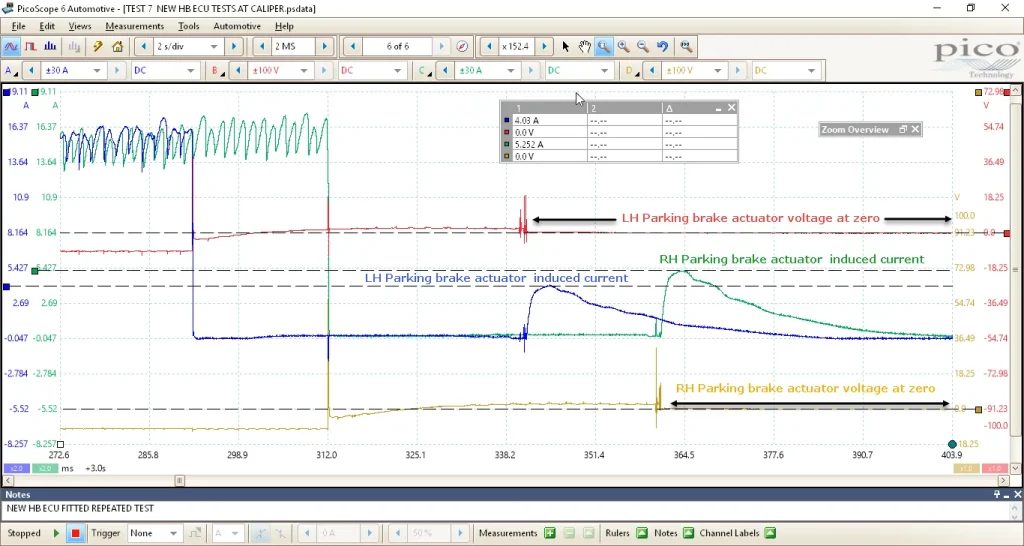The width and height of the screenshot is (1024, 546).
Task: Open Channel B options button
Action: (x=216, y=71)
